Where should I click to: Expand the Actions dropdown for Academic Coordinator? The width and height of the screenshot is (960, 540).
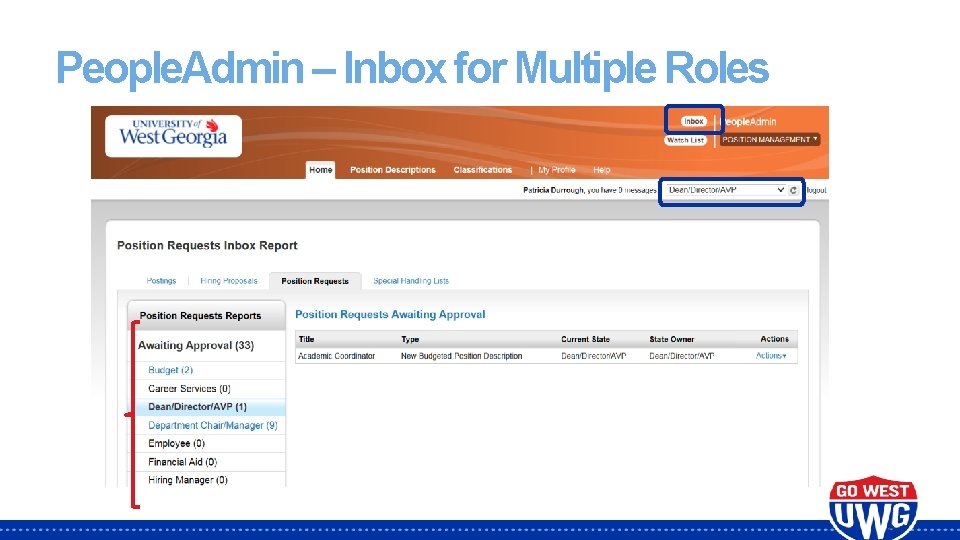point(771,356)
